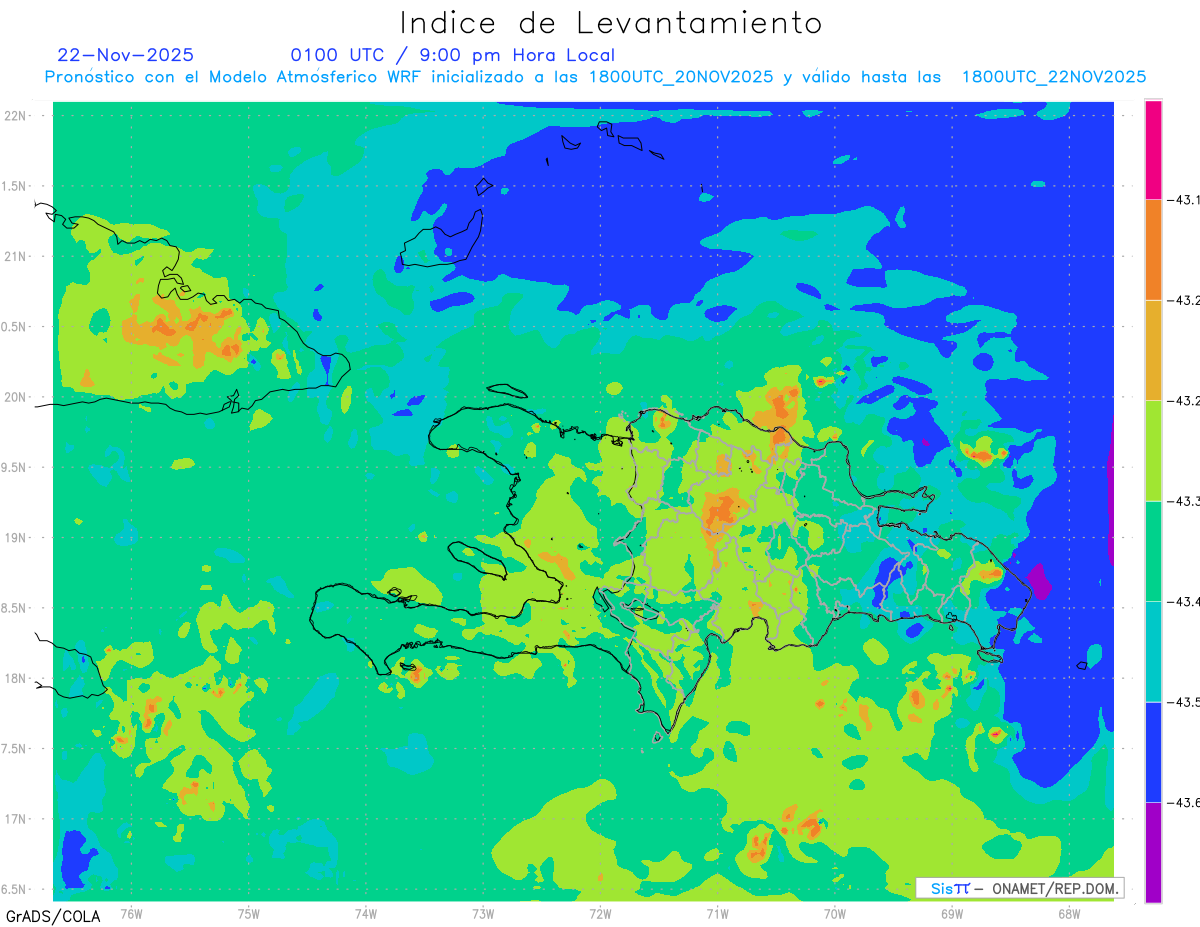Select the 71W longitude axis label

[x=717, y=913]
